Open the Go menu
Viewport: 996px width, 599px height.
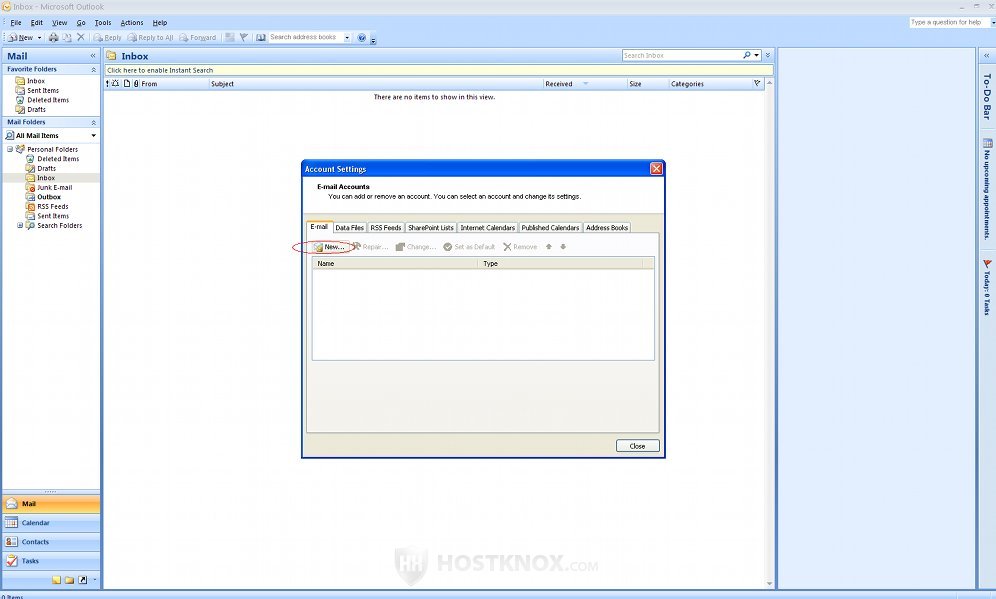81,23
